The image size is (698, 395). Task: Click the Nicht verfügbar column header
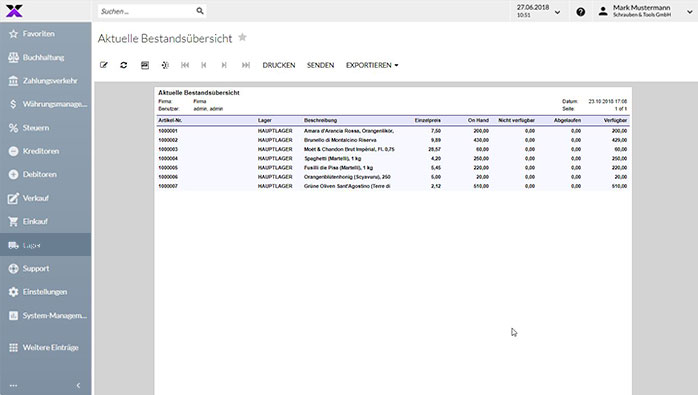point(516,120)
